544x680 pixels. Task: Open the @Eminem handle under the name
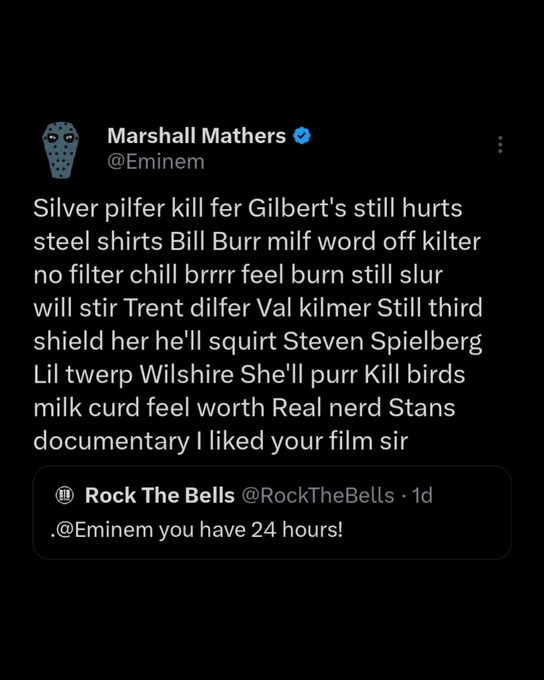coord(156,162)
